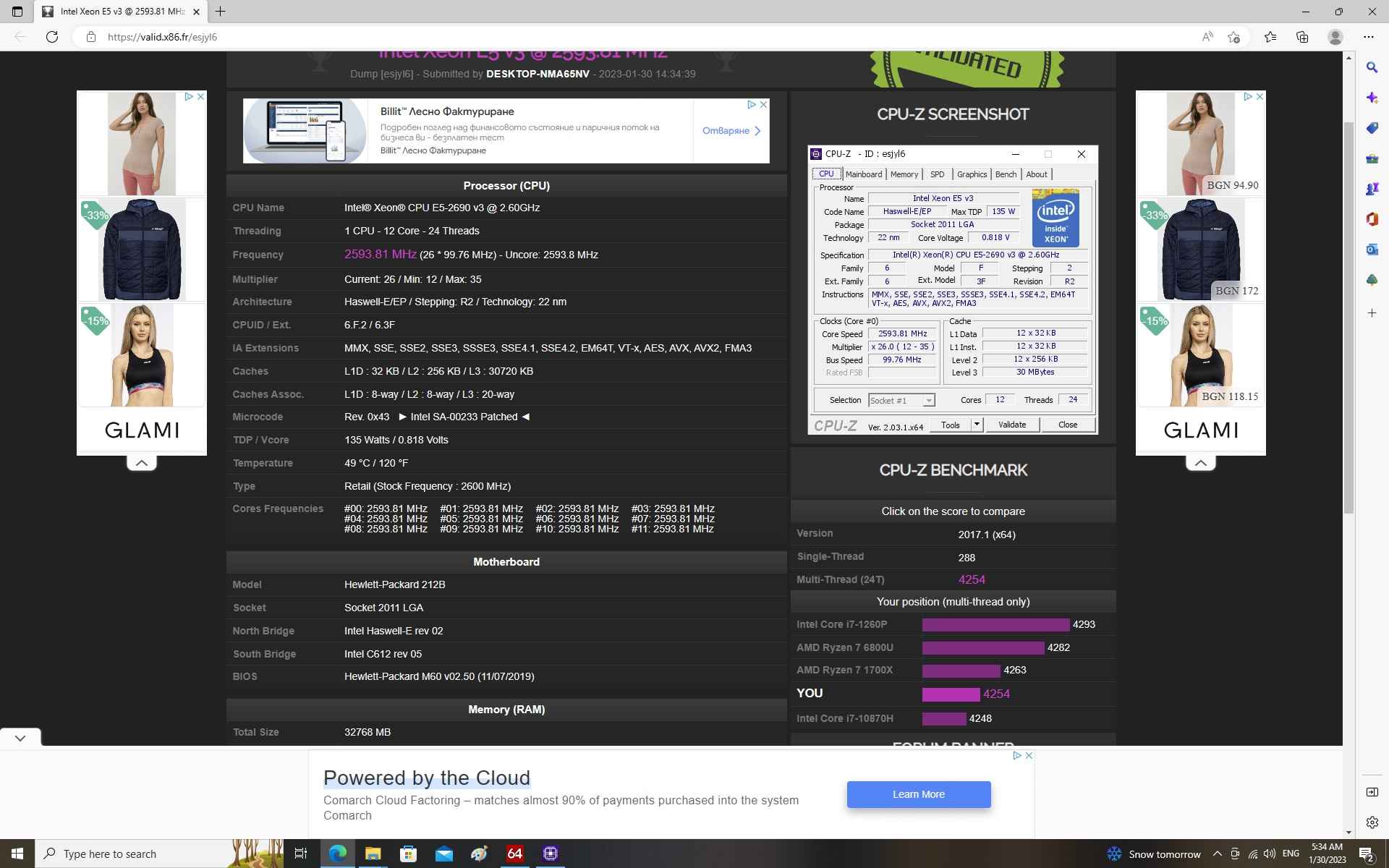Open Edge settings and more menu

(x=1368, y=37)
